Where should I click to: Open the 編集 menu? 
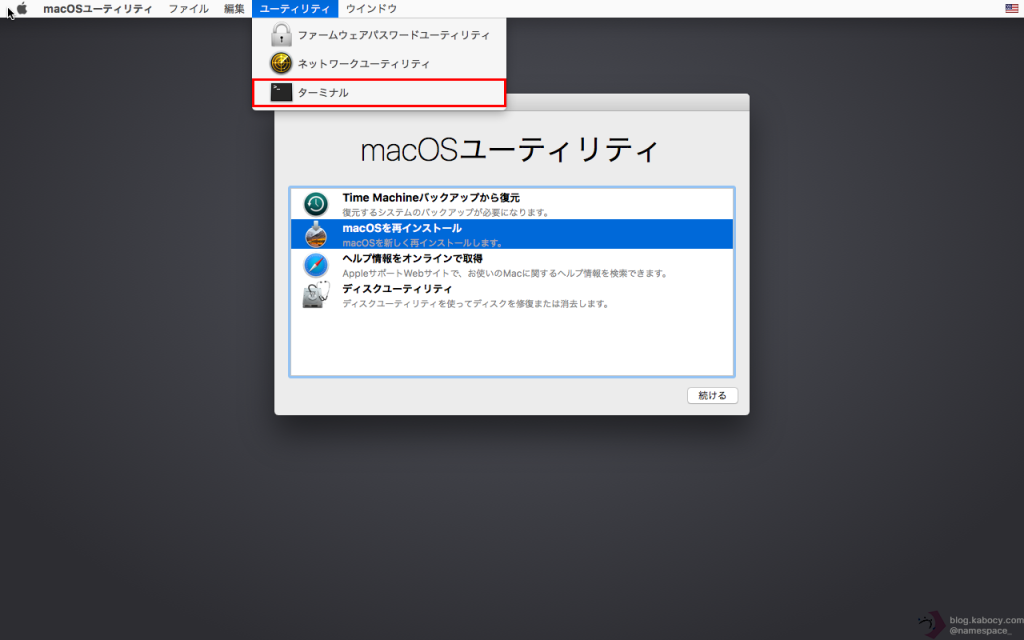[234, 9]
